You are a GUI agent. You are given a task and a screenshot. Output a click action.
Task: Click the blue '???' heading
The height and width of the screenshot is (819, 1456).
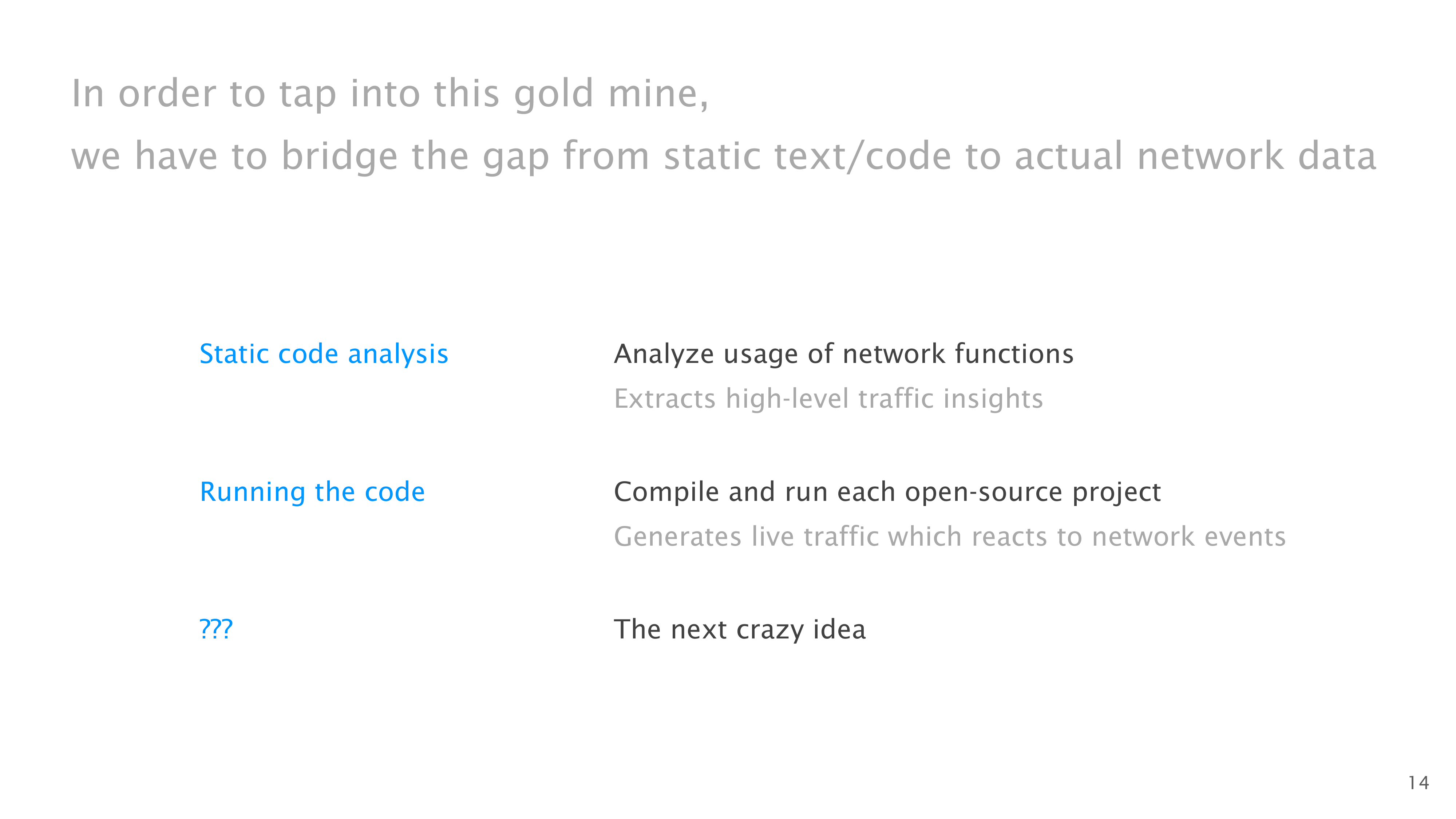[216, 629]
